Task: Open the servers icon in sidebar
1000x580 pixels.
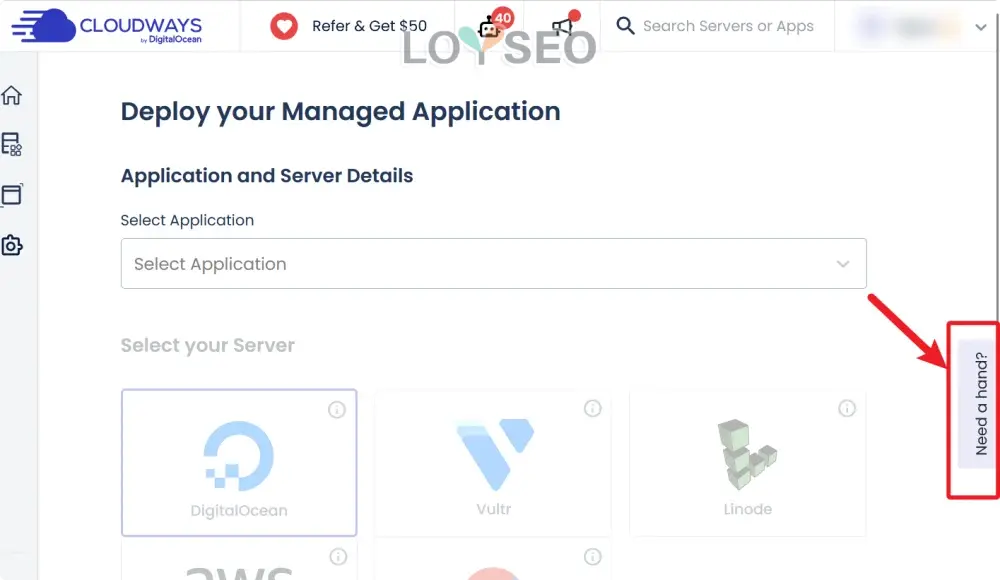Action: pyautogui.click(x=11, y=144)
